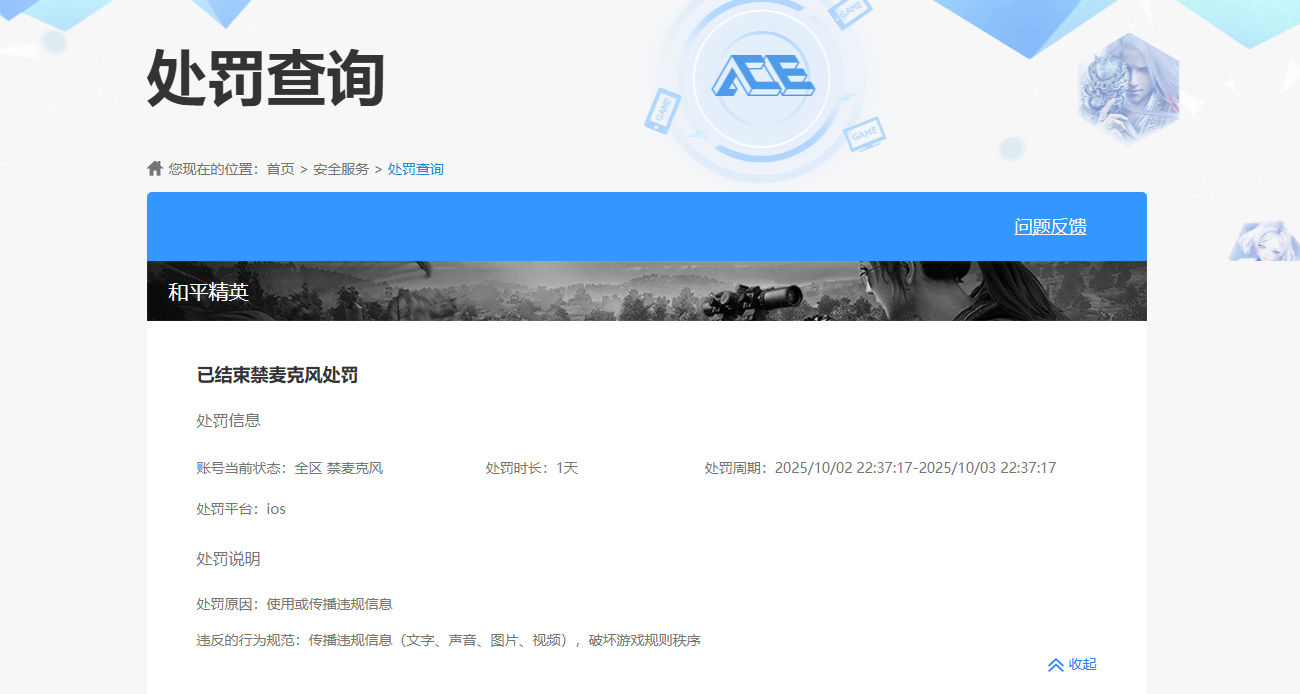
Task: Click the hexagonal character portrait
Action: 1128,88
